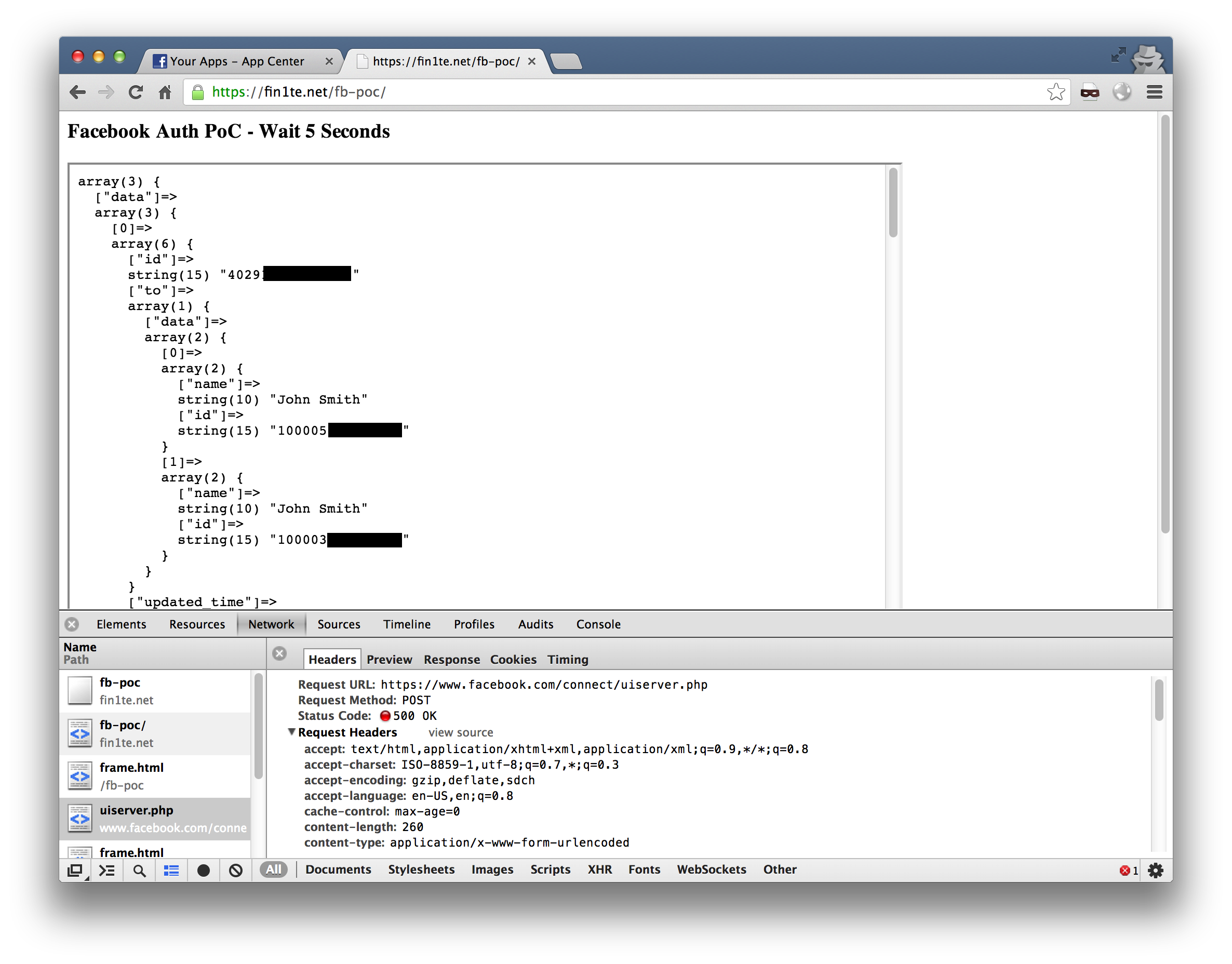This screenshot has height=964, width=1232.
Task: Click the request list scrollbar thumb
Action: (x=259, y=726)
